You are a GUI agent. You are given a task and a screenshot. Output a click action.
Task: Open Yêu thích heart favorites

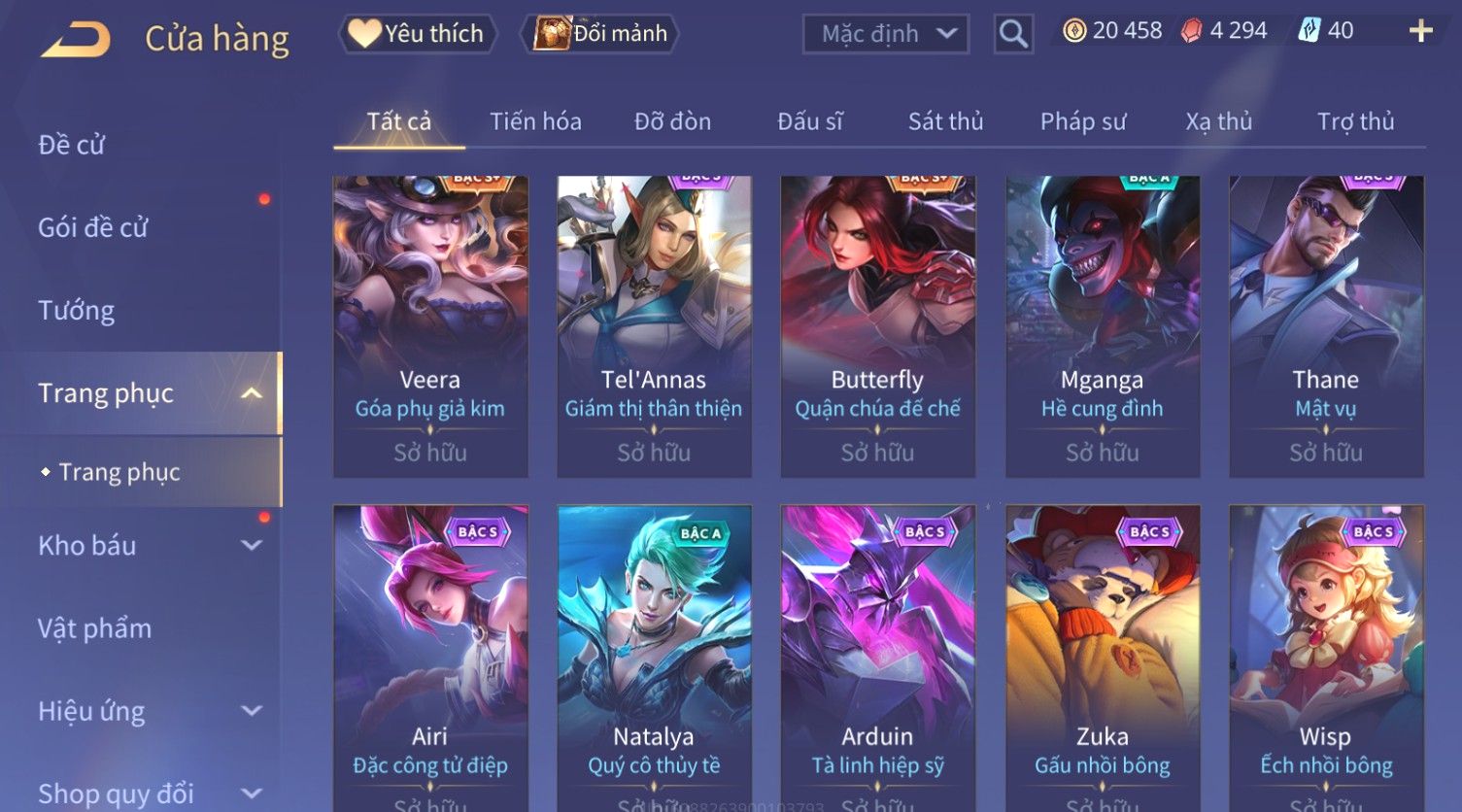[418, 34]
